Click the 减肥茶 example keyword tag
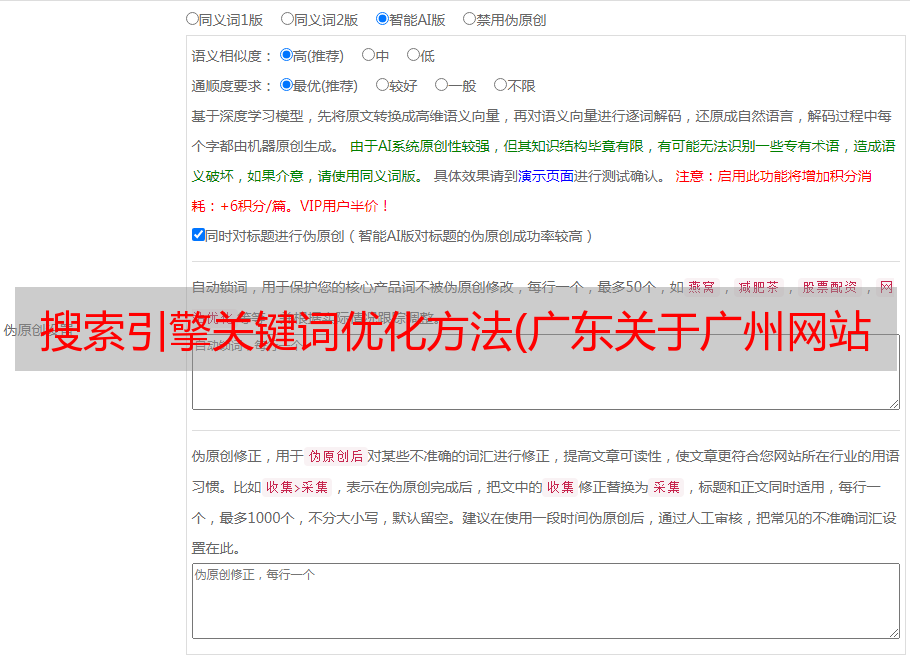 click(758, 287)
